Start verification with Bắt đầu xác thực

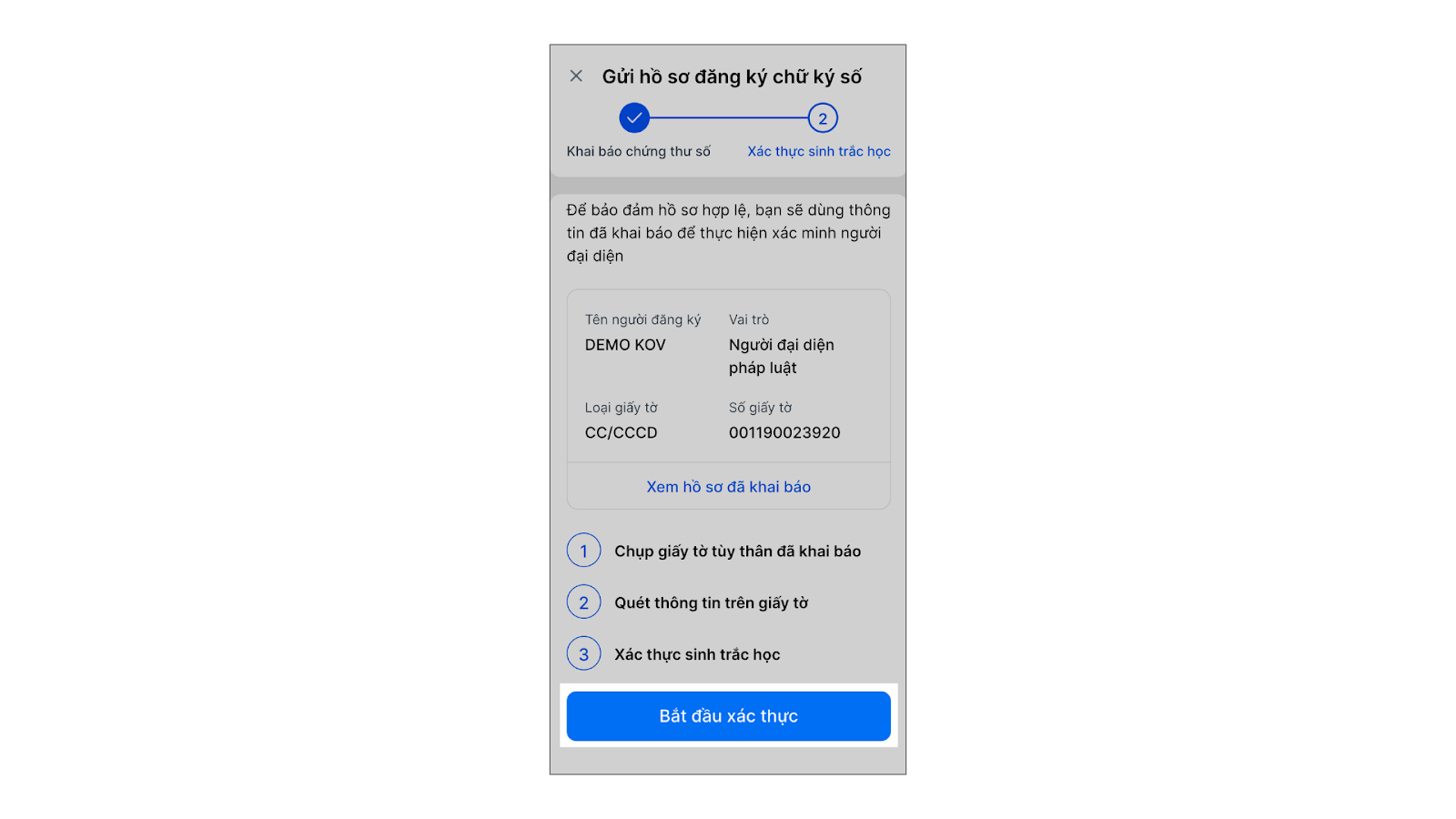(x=729, y=716)
